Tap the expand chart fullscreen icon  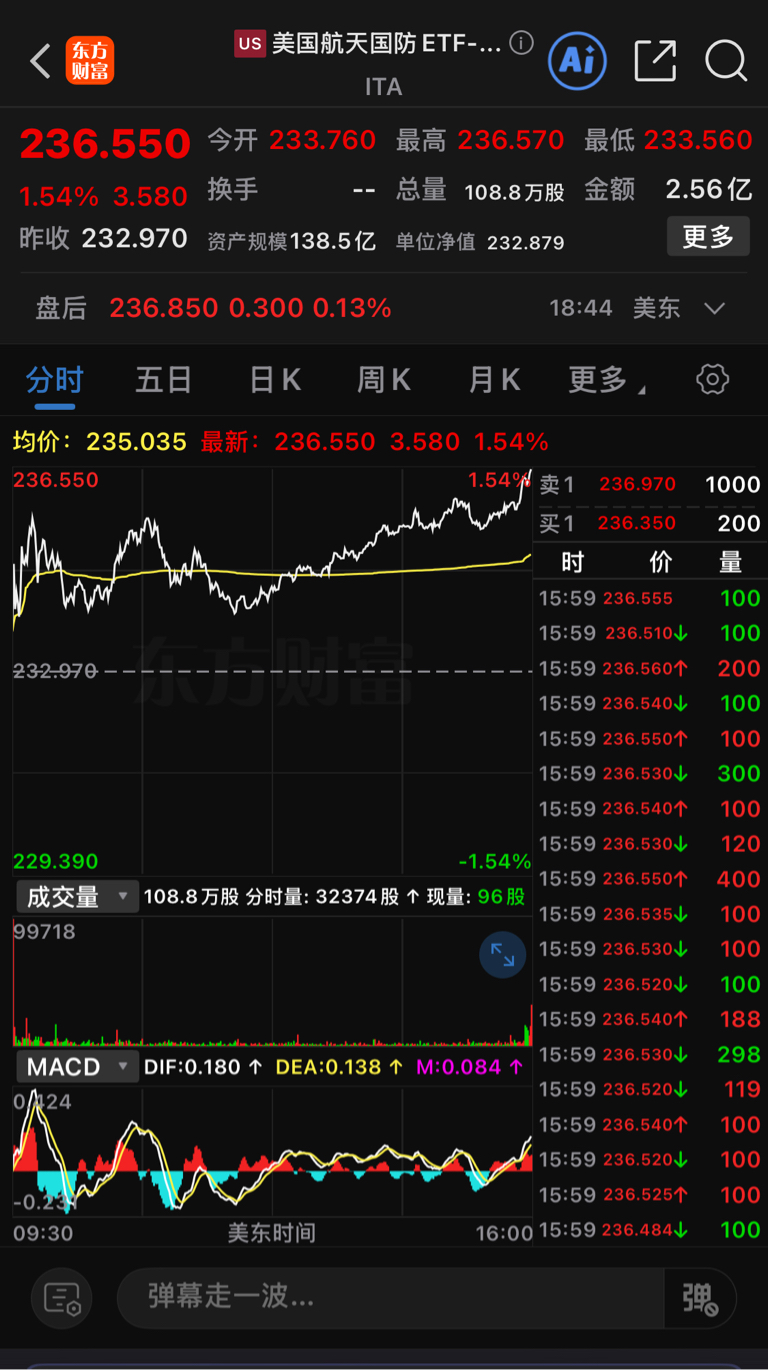503,956
